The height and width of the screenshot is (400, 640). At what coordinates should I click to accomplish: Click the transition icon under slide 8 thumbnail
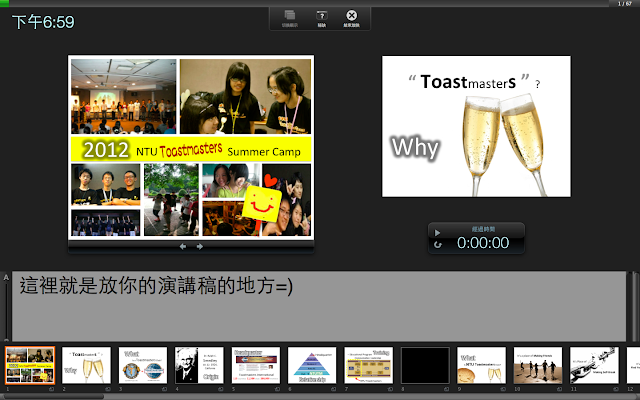click(x=446, y=389)
